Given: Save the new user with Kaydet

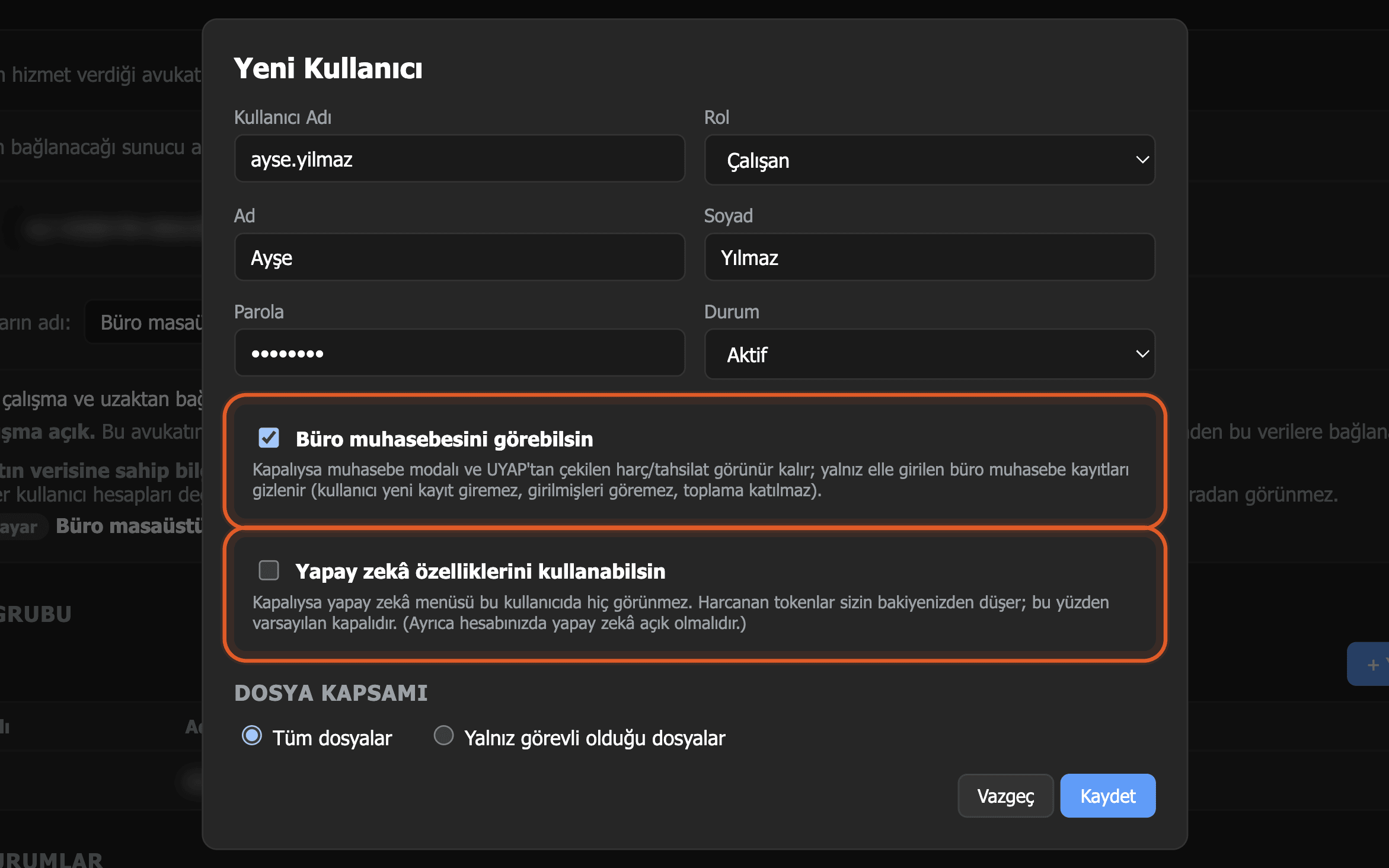Looking at the screenshot, I should 1108,796.
